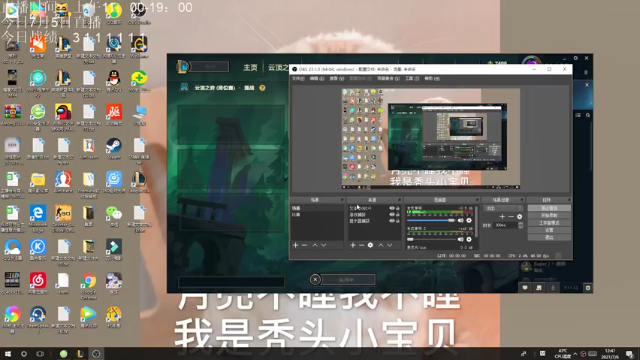Image resolution: width=640 pixels, height=360 pixels.
Task: Move the selected source up
Action: click(x=381, y=245)
